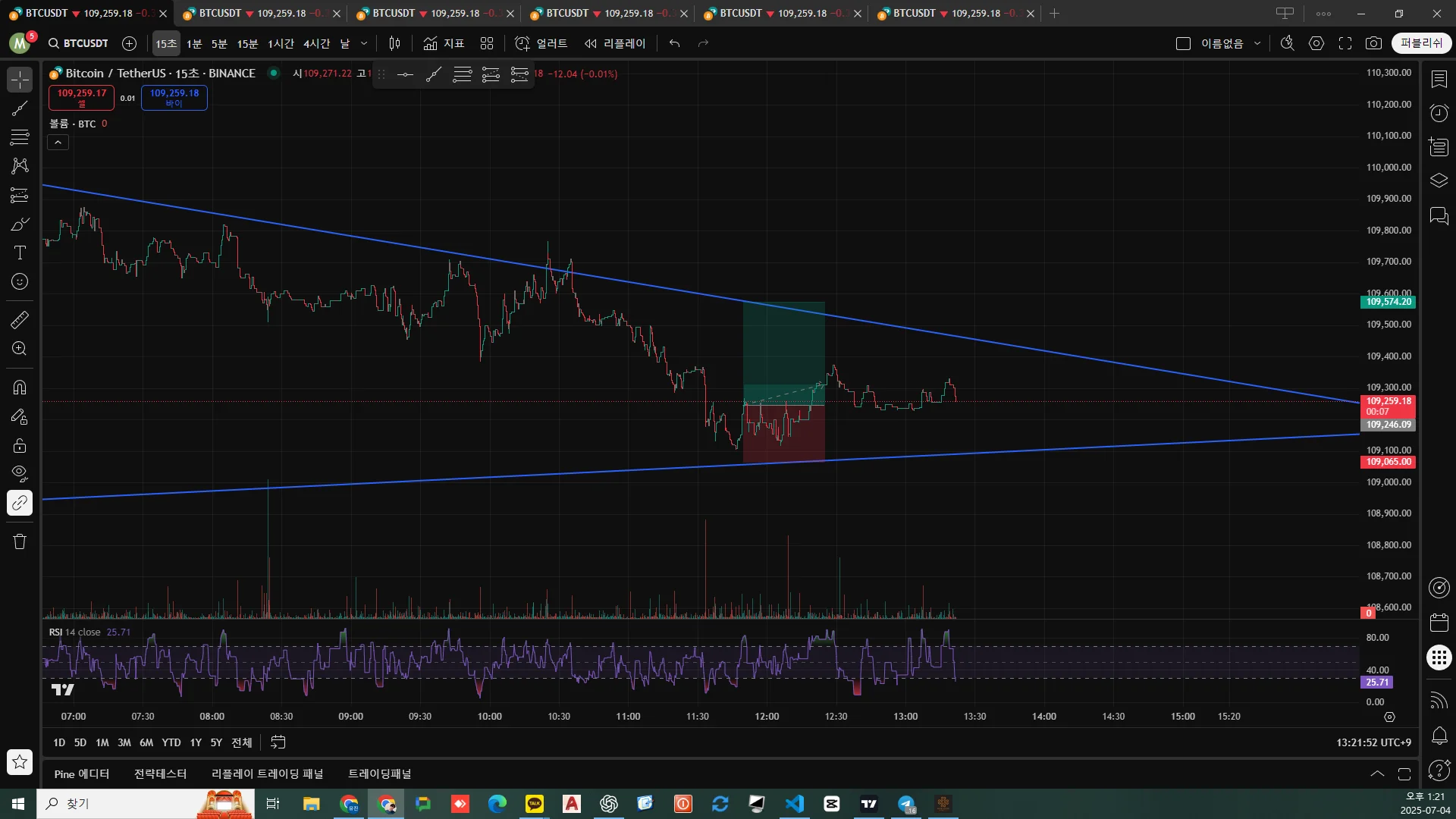Open the Fibonacci retracement tools
The height and width of the screenshot is (819, 1456).
[20, 137]
